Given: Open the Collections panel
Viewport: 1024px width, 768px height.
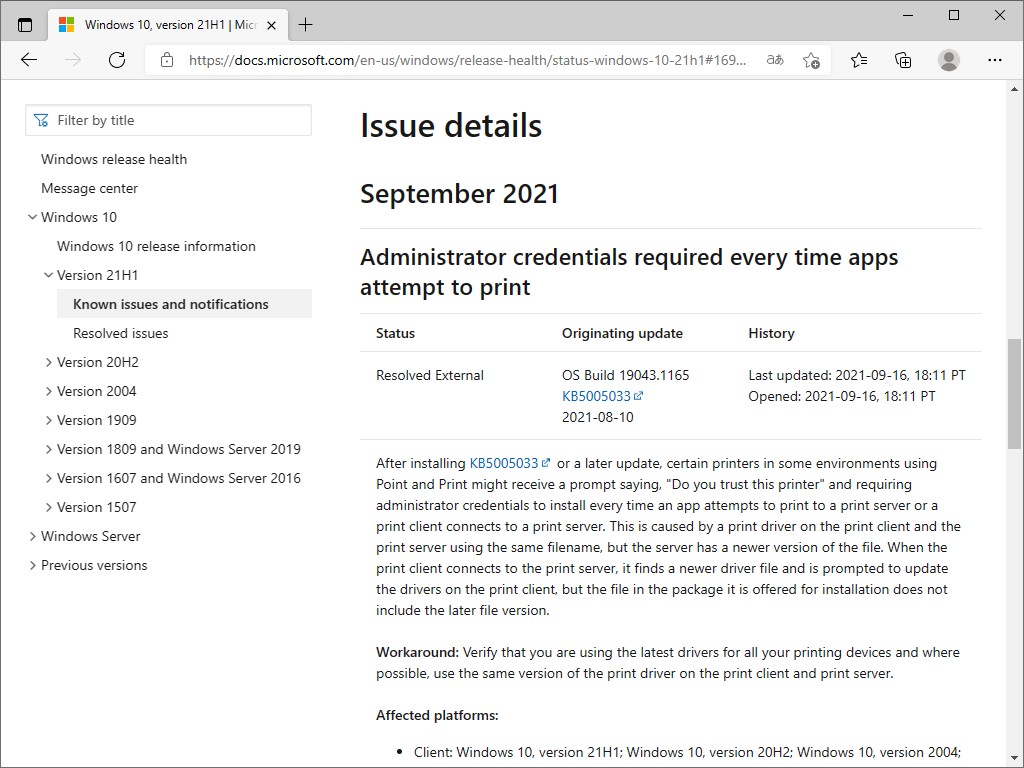Looking at the screenshot, I should click(x=903, y=59).
